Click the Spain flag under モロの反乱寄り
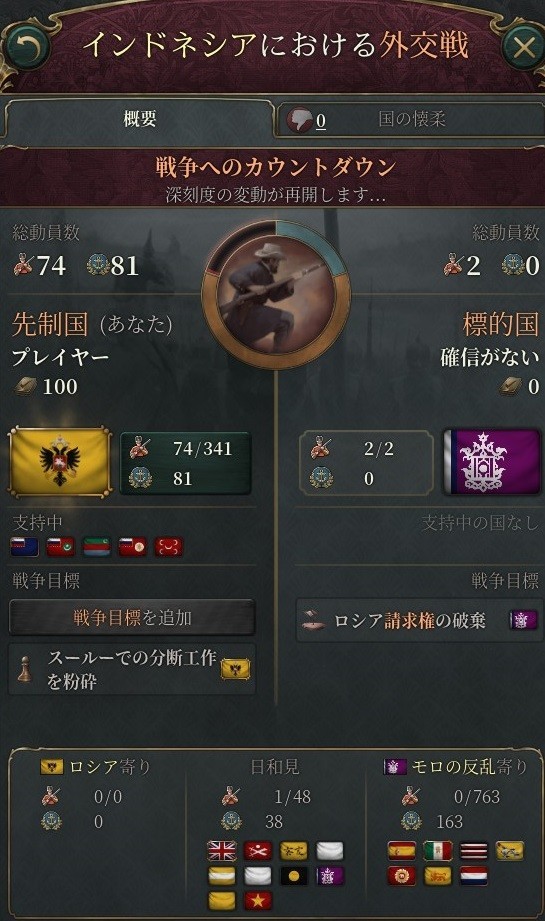This screenshot has width=545, height=921. point(402,850)
